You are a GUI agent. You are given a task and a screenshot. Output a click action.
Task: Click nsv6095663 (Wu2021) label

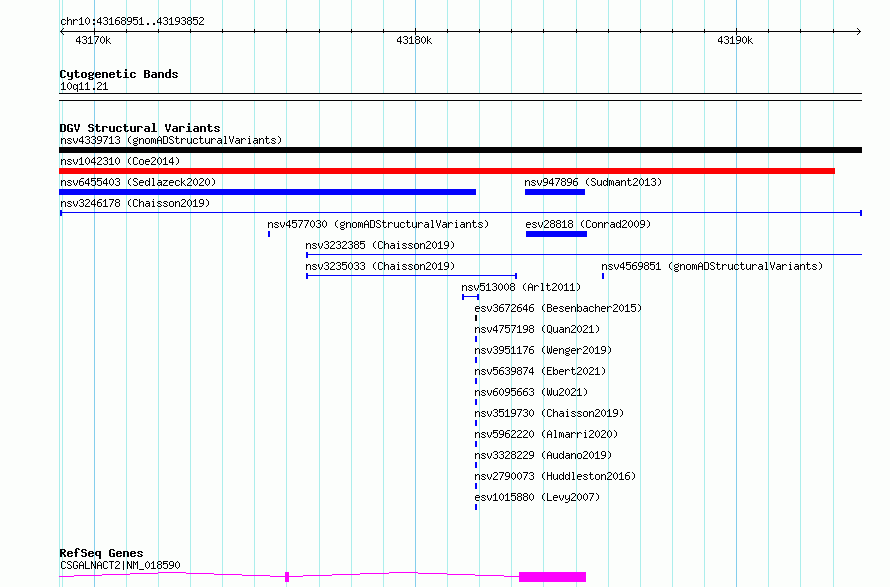[x=531, y=392]
